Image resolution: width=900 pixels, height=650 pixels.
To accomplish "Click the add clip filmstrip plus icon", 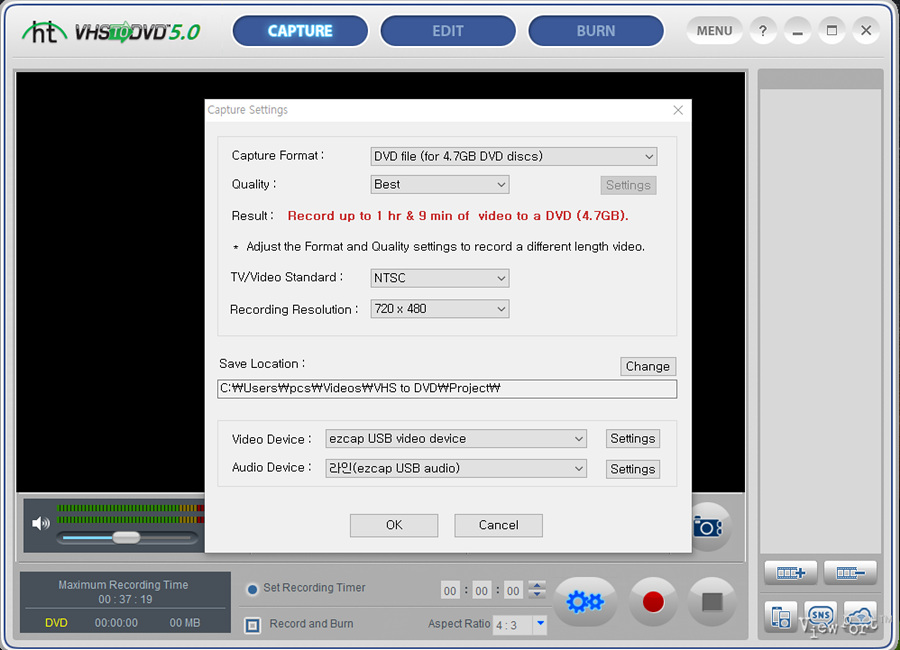I will tap(791, 572).
